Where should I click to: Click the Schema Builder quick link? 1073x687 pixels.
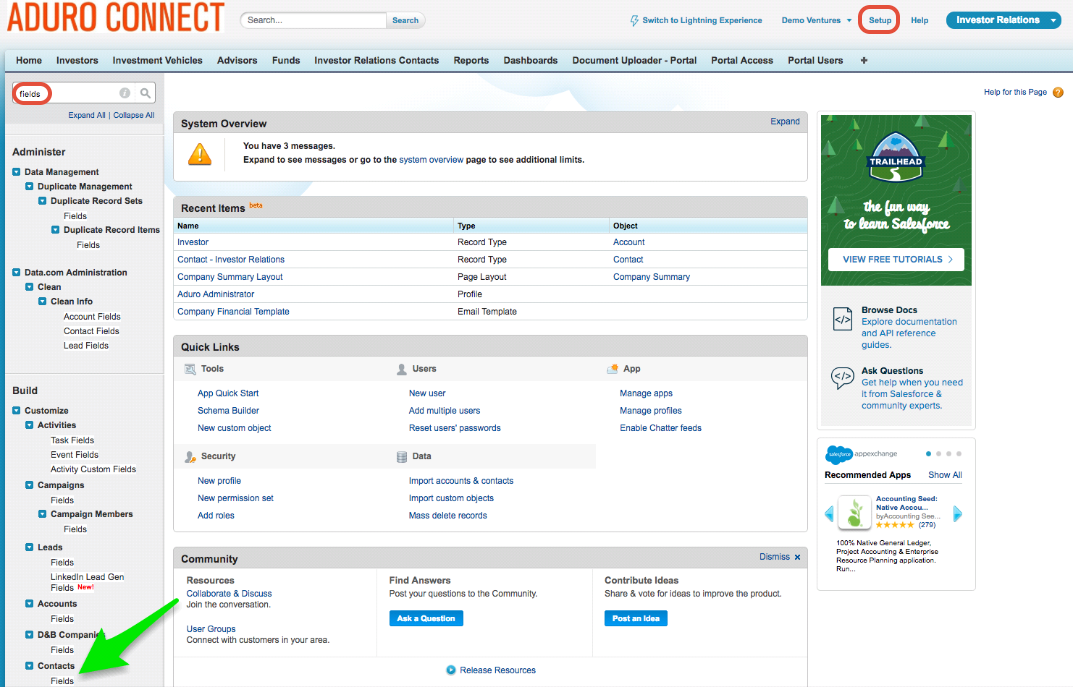[x=229, y=411]
